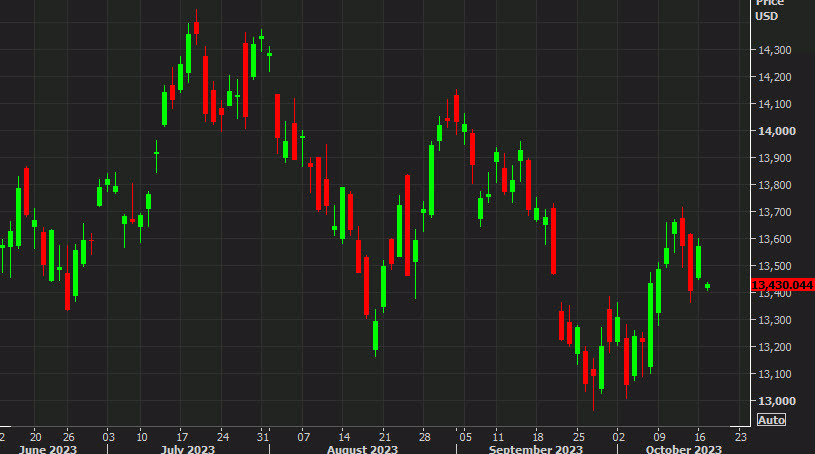Click the 14,100 price axis label
This screenshot has width=815, height=454.
point(774,104)
